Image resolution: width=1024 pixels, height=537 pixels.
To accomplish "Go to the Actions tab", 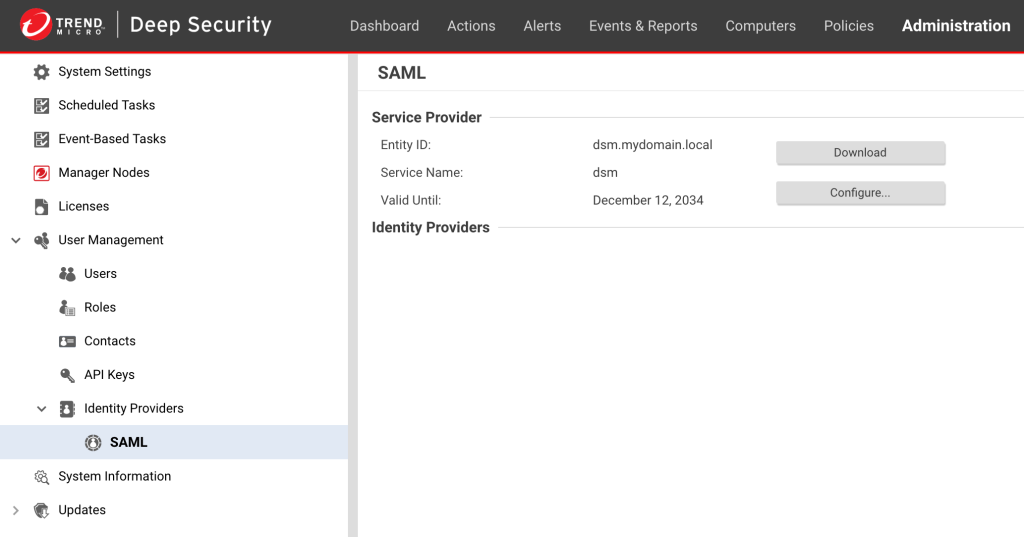I will 471,25.
